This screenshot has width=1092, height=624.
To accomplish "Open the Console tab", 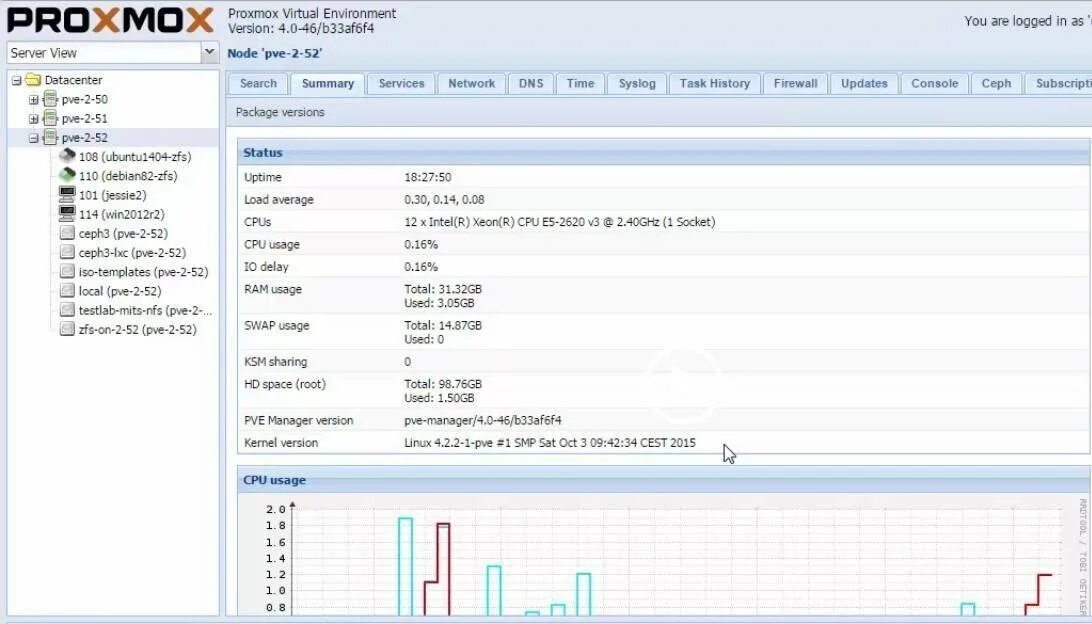I will point(935,84).
